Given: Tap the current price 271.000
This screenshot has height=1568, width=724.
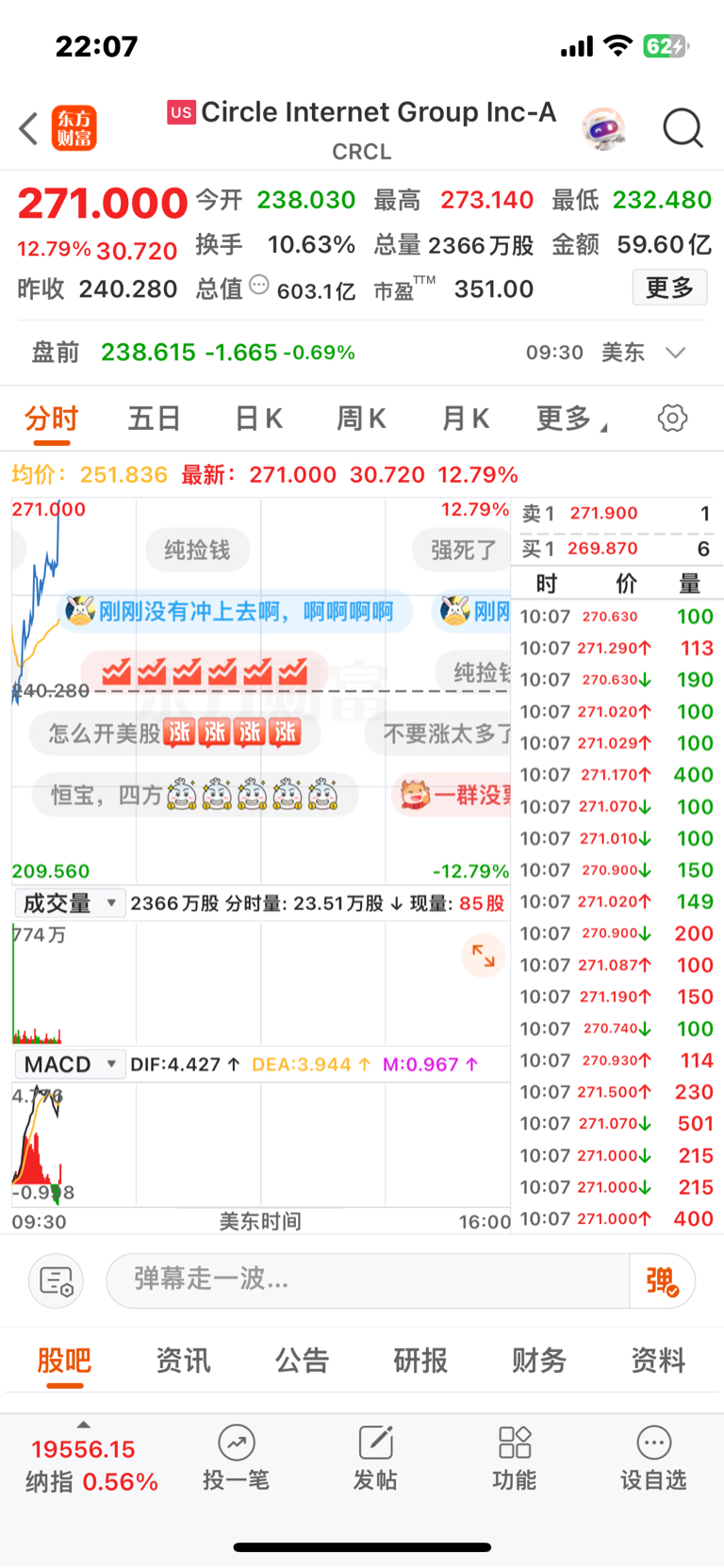Looking at the screenshot, I should [x=103, y=203].
